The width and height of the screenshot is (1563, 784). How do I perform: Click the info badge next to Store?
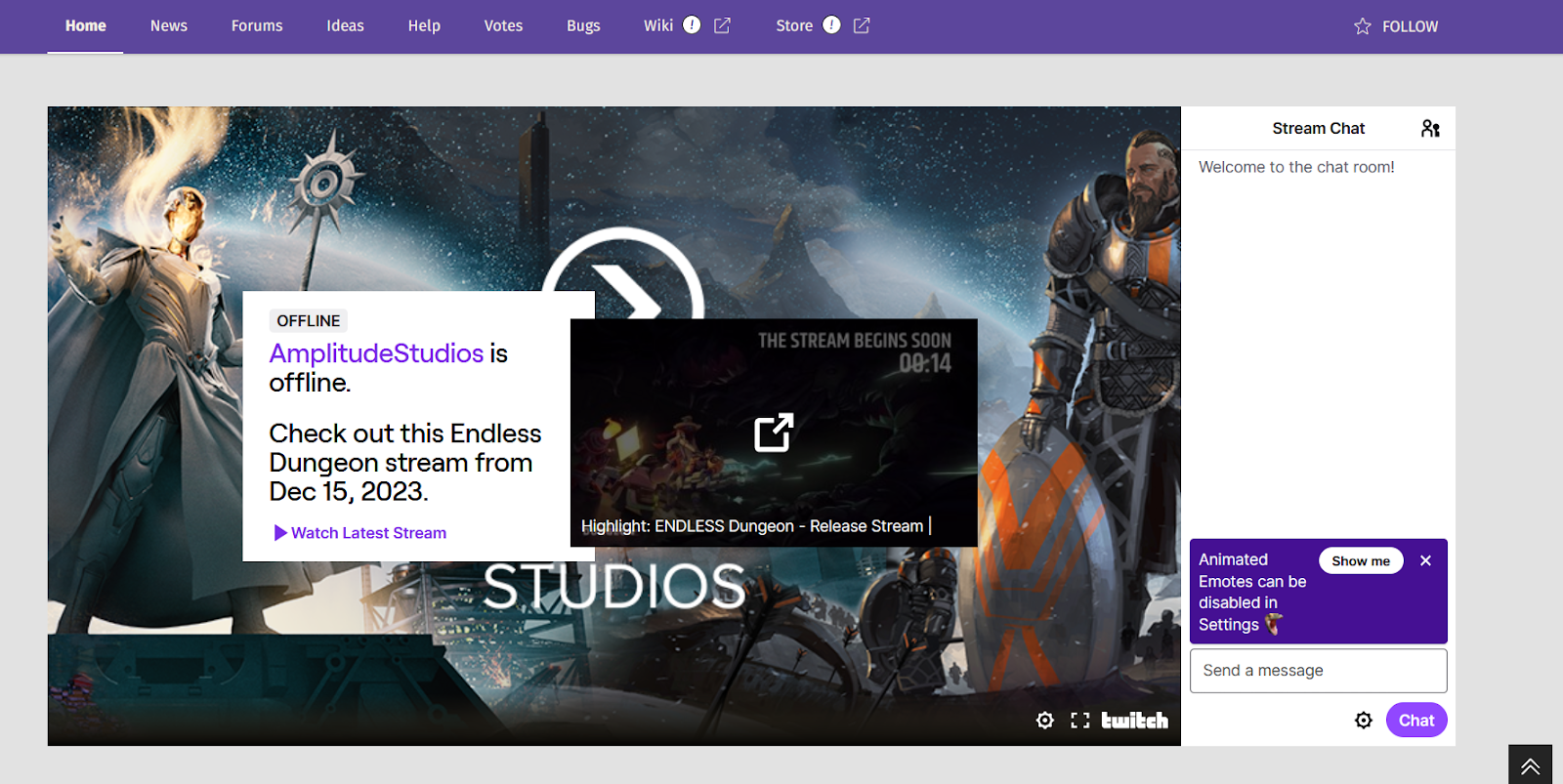831,25
